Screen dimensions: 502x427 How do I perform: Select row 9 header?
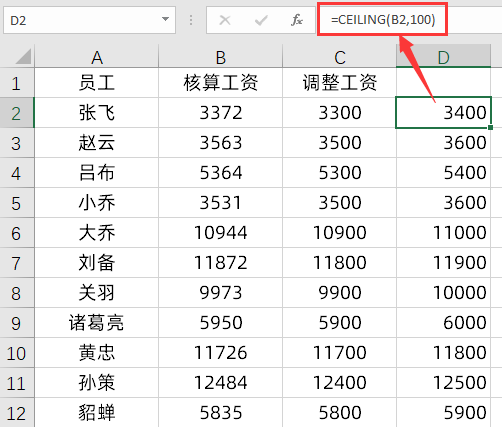(x=17, y=323)
